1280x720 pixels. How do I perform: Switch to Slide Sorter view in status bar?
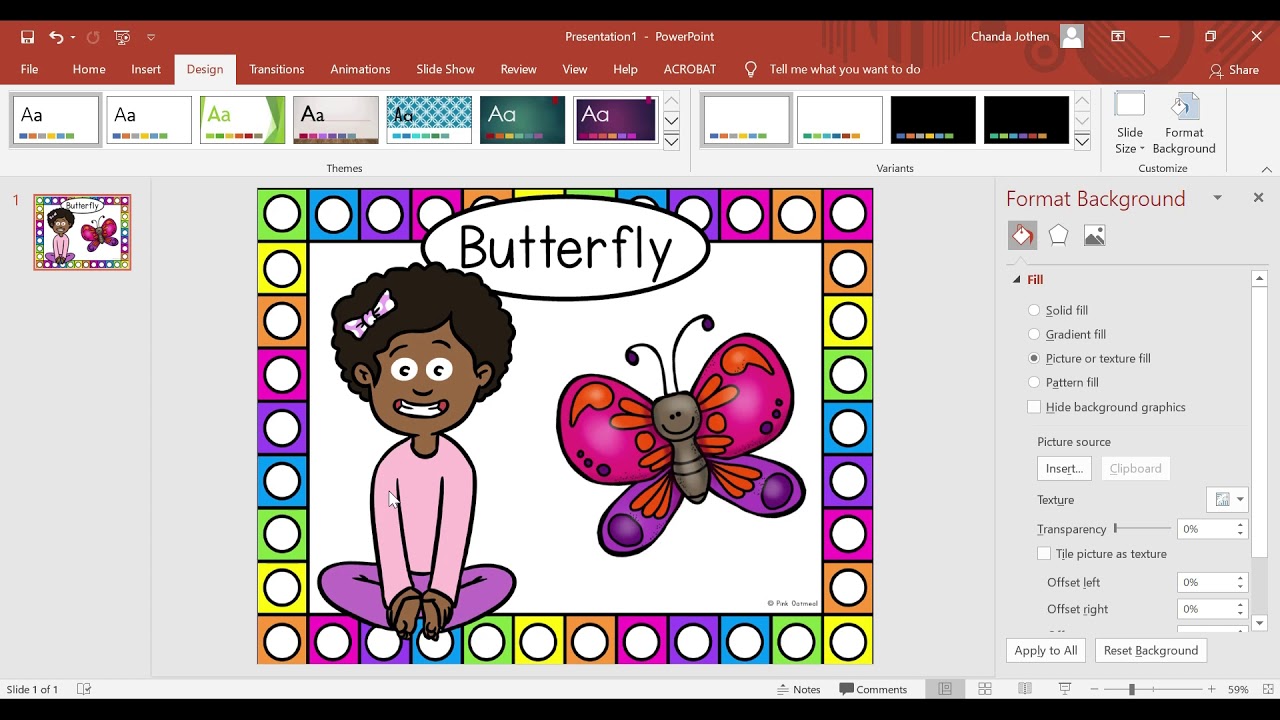click(985, 689)
